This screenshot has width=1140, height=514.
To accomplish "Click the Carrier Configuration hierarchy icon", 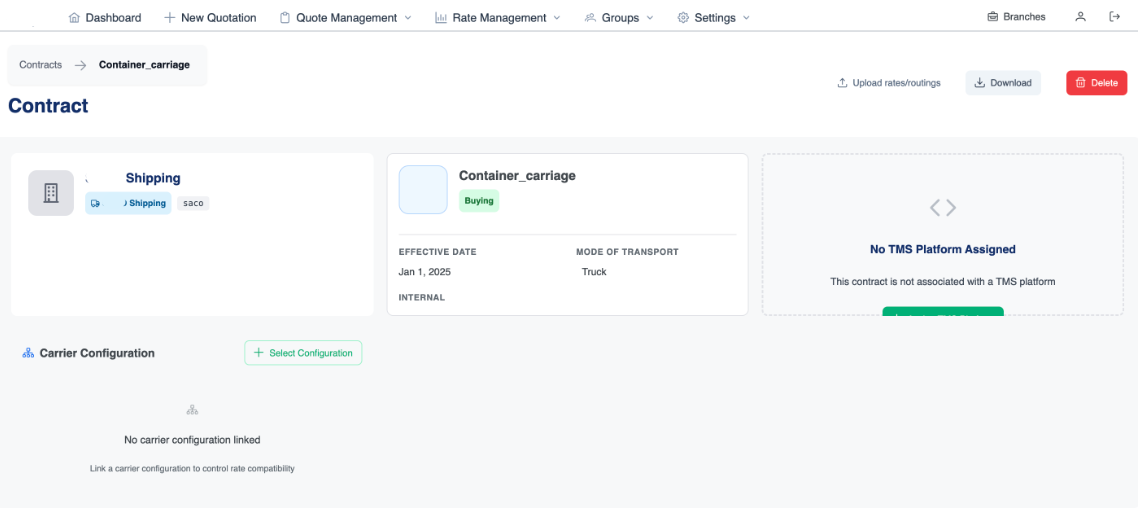I will coord(28,353).
